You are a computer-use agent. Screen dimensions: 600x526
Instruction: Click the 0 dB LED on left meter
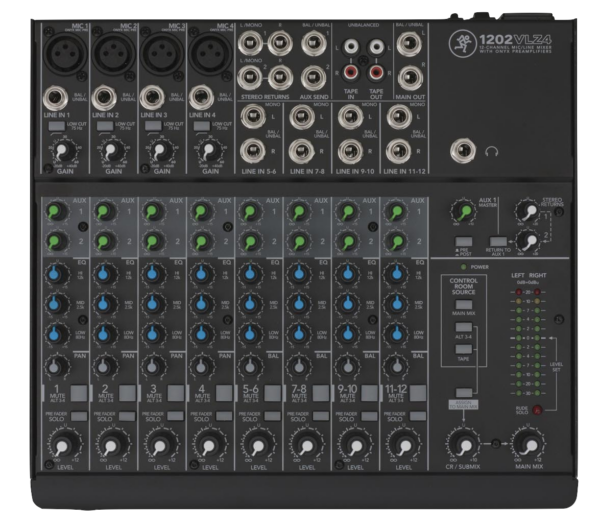coord(518,338)
